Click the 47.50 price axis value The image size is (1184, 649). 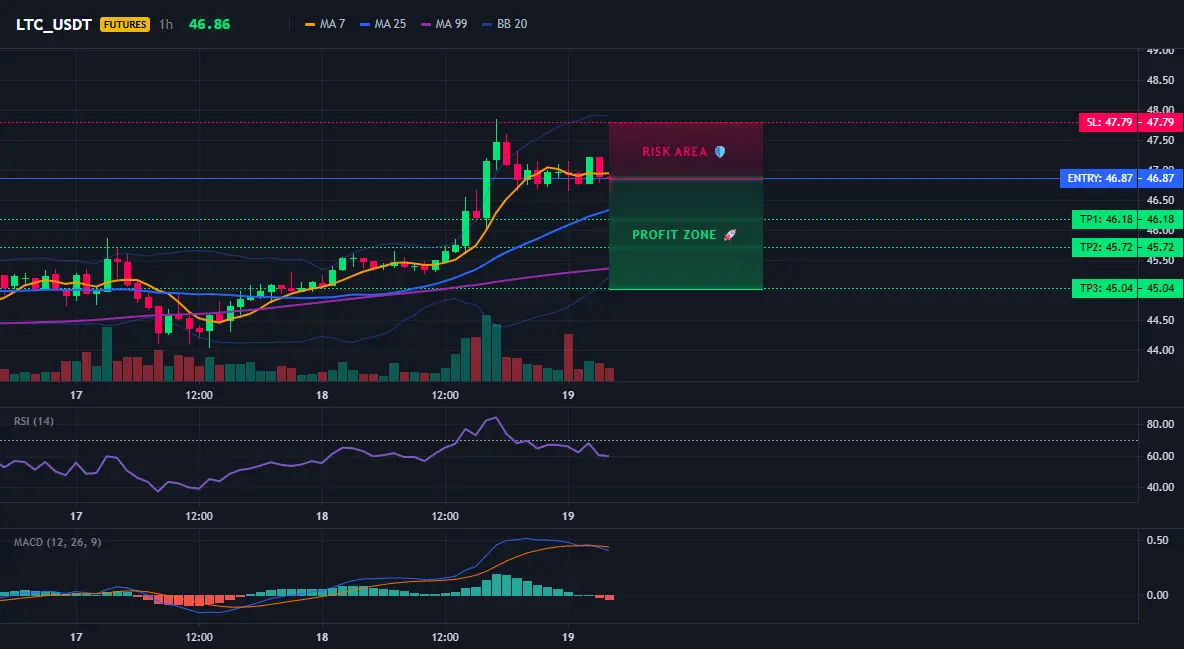1160,140
